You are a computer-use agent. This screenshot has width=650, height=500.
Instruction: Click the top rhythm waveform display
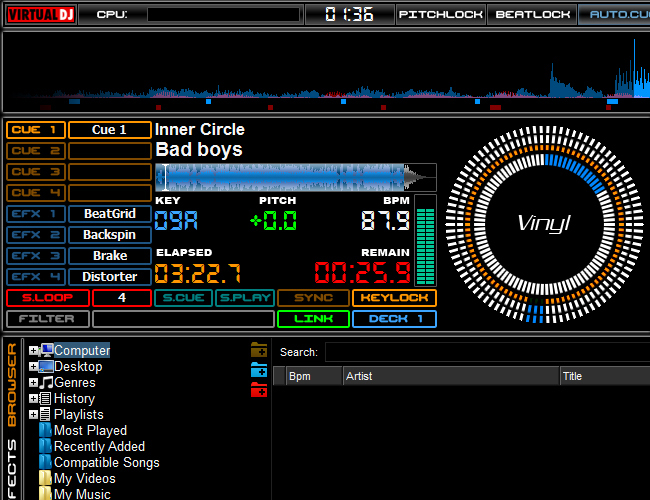pos(327,71)
